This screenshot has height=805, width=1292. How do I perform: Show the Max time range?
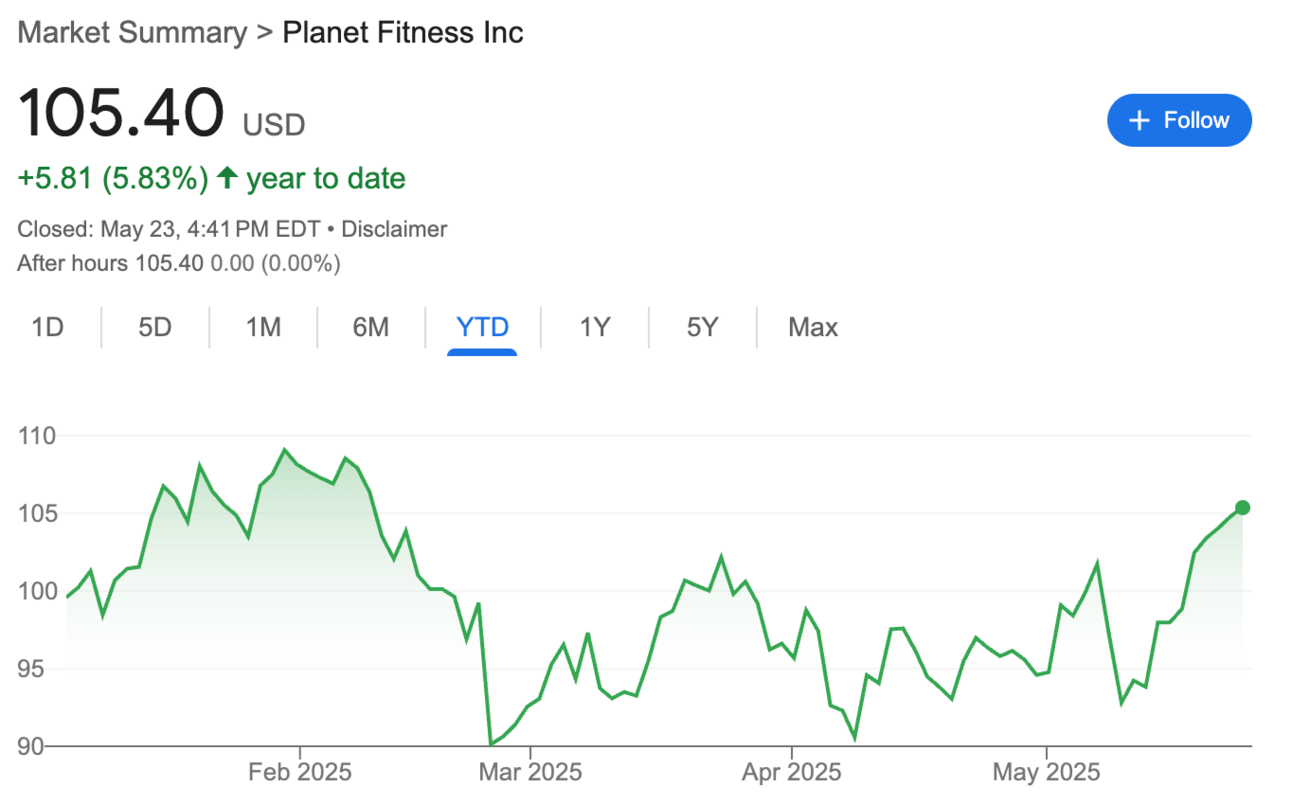[x=813, y=327]
